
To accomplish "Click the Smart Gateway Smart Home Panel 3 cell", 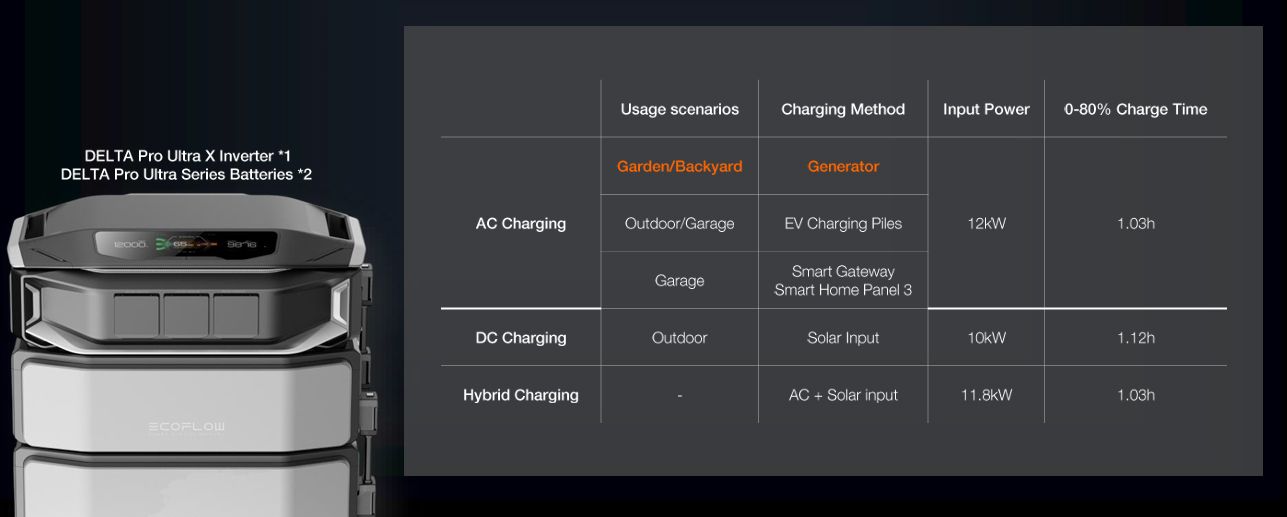I will click(x=843, y=281).
